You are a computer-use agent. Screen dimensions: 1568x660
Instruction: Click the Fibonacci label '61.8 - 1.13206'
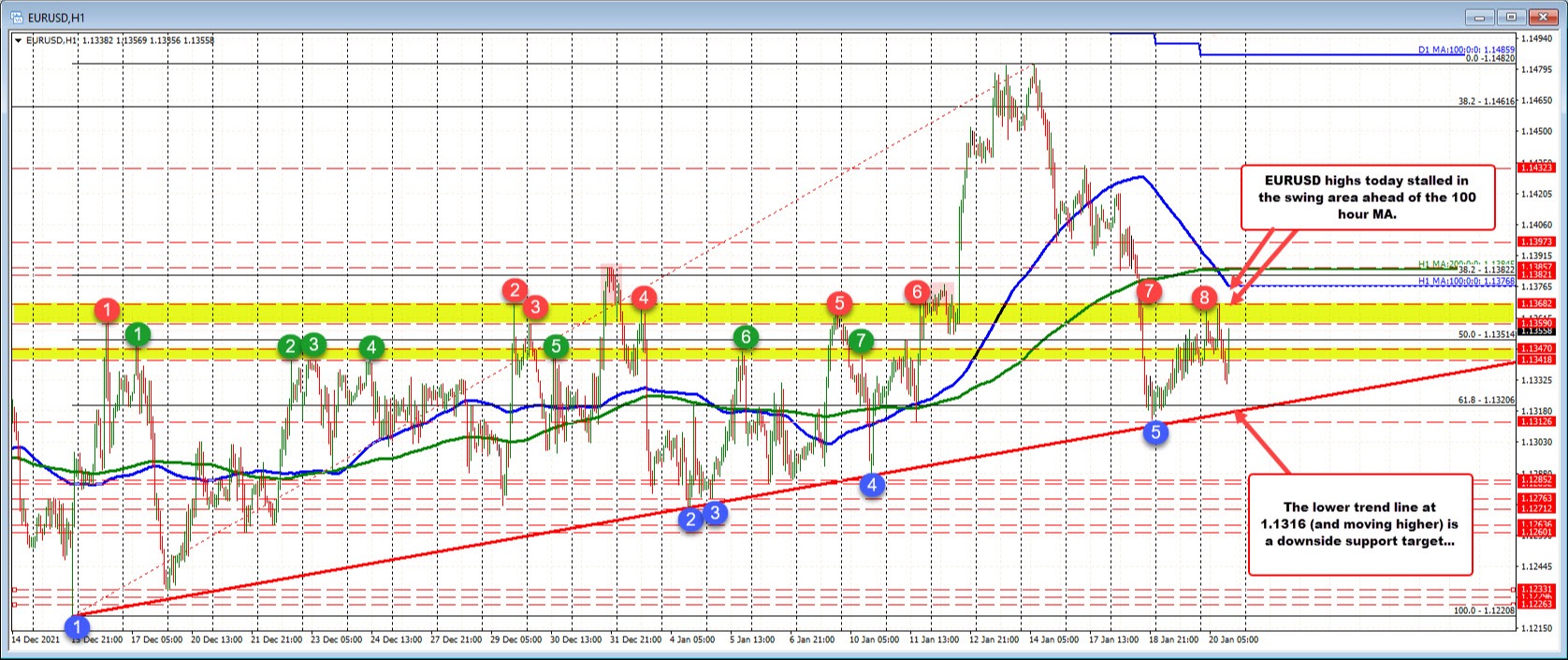point(1487,399)
